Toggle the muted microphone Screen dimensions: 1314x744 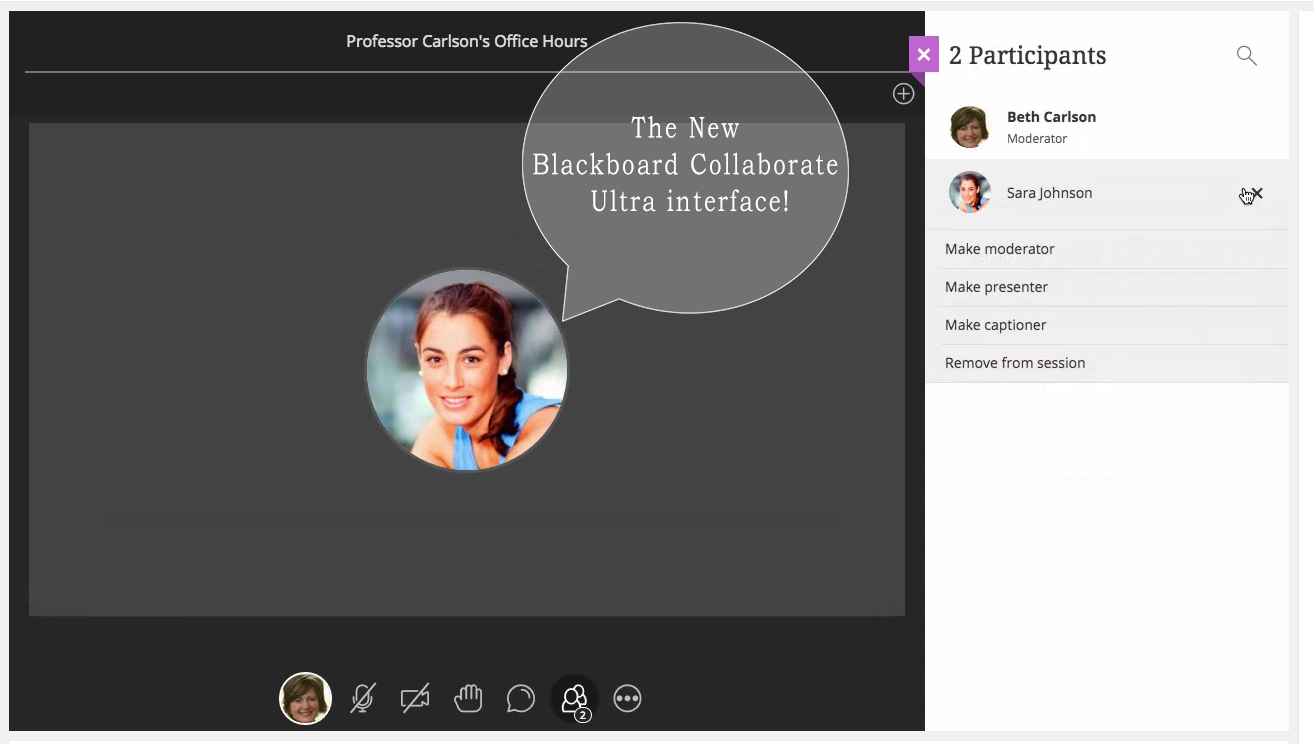tap(362, 698)
